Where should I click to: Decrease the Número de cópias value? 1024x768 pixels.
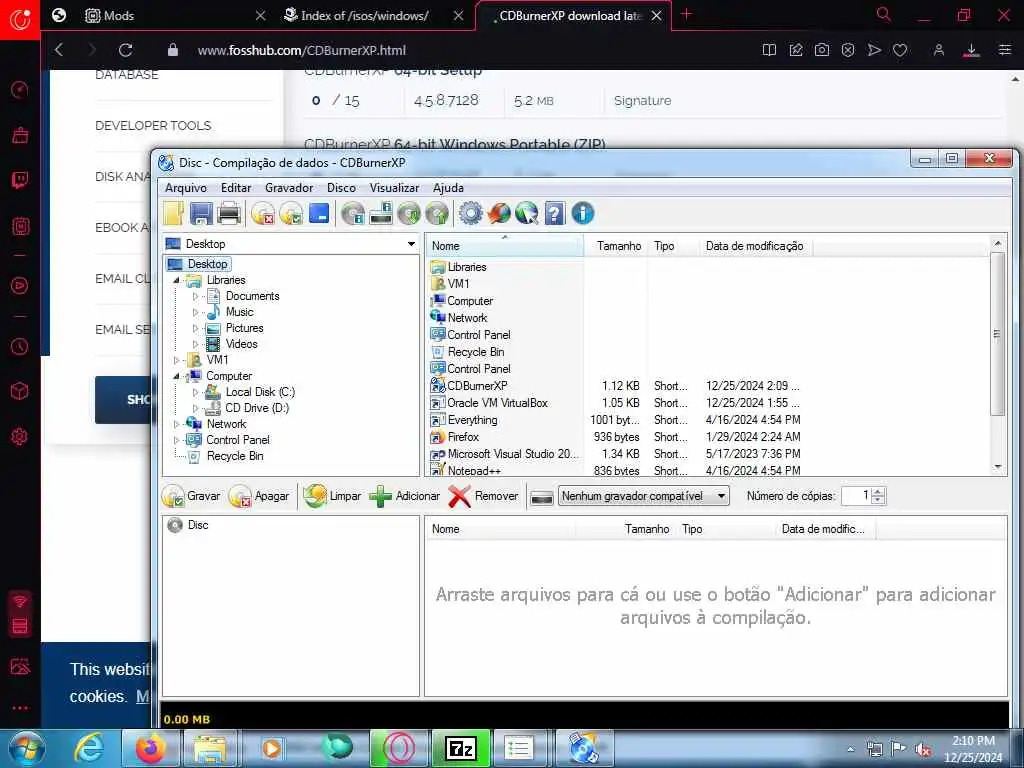(x=878, y=501)
